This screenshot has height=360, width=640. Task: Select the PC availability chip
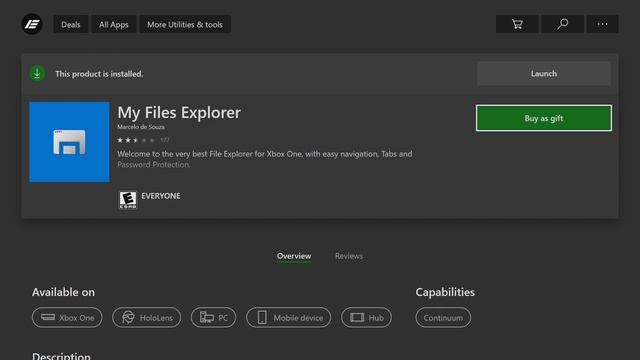click(x=213, y=318)
